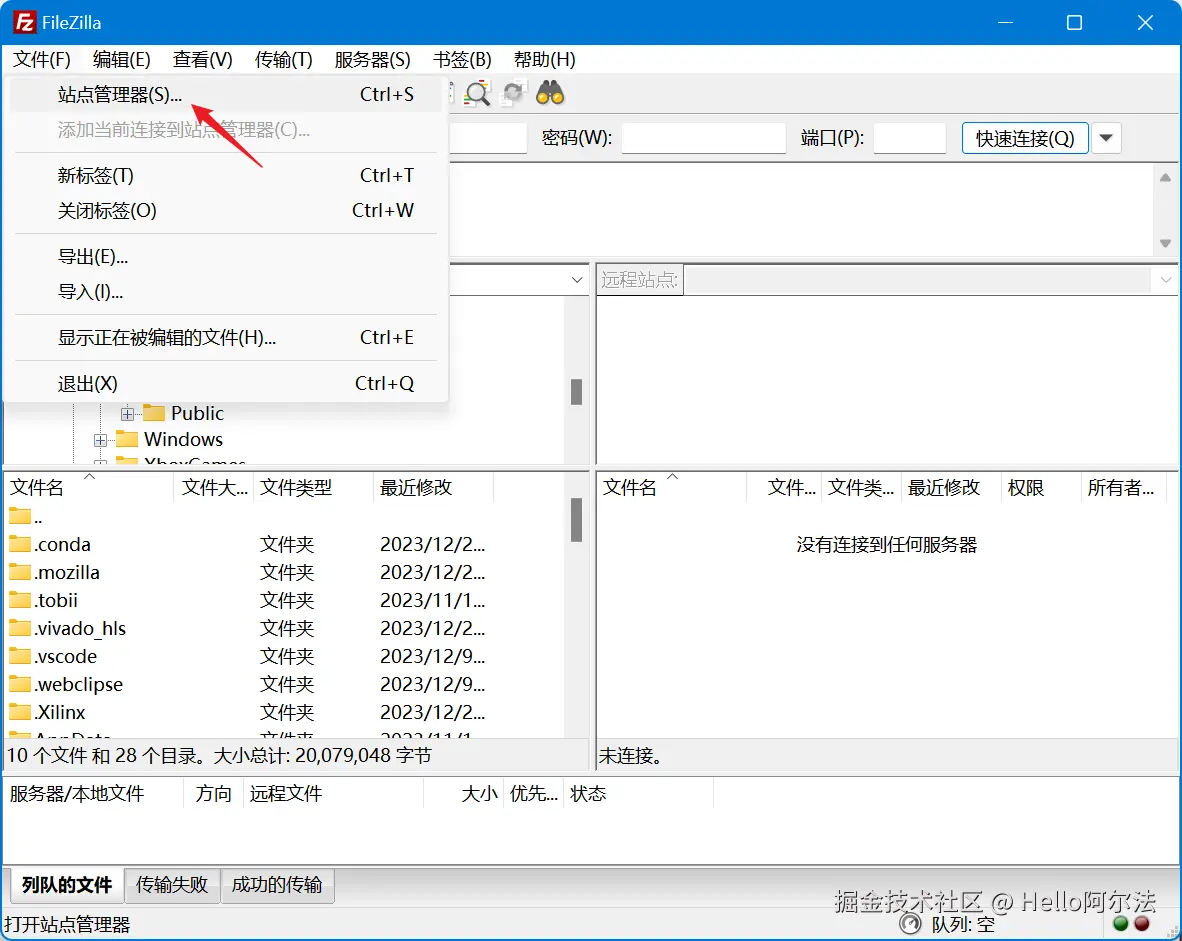Switch to the 成功的传输 tab
This screenshot has height=941, width=1182.
pos(277,884)
